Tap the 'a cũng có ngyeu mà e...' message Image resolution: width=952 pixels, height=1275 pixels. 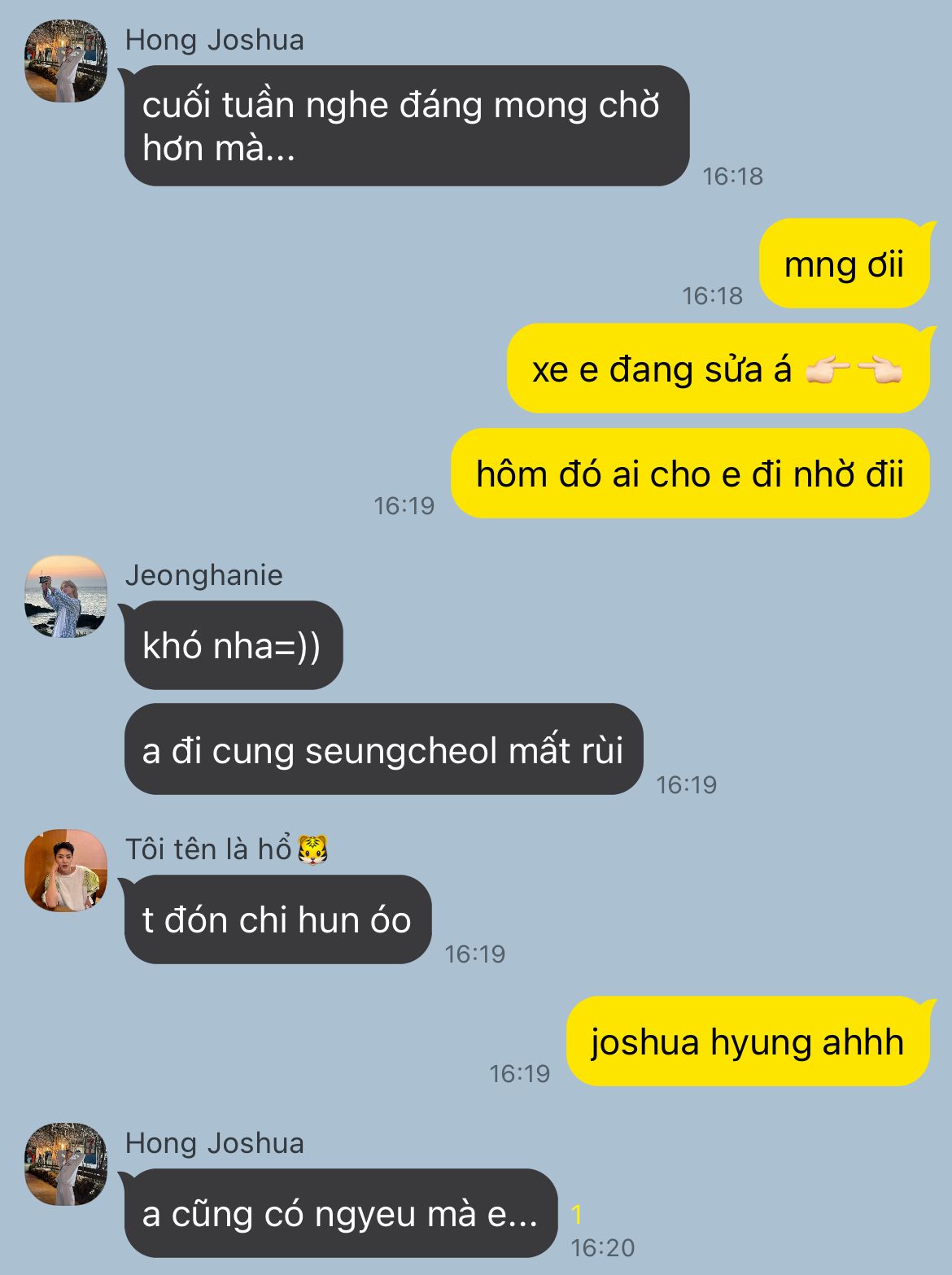pyautogui.click(x=341, y=1213)
